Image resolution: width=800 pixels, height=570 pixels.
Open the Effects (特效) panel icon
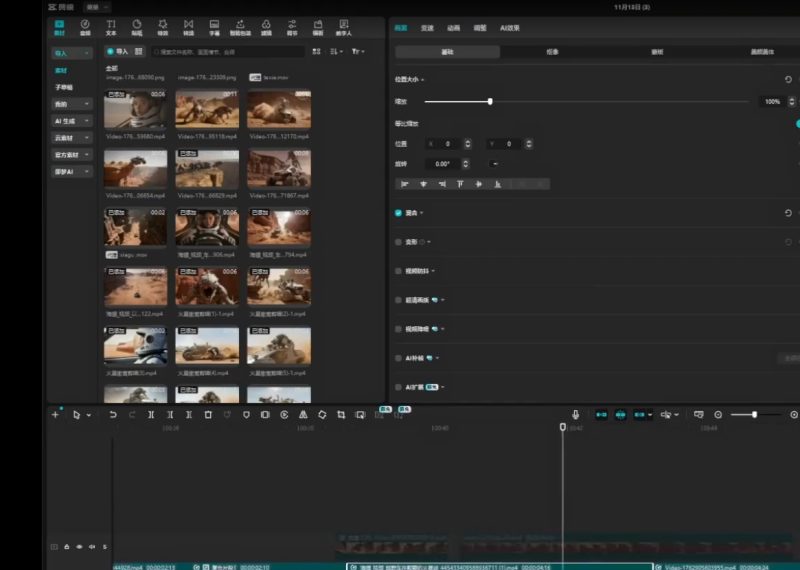click(x=163, y=28)
